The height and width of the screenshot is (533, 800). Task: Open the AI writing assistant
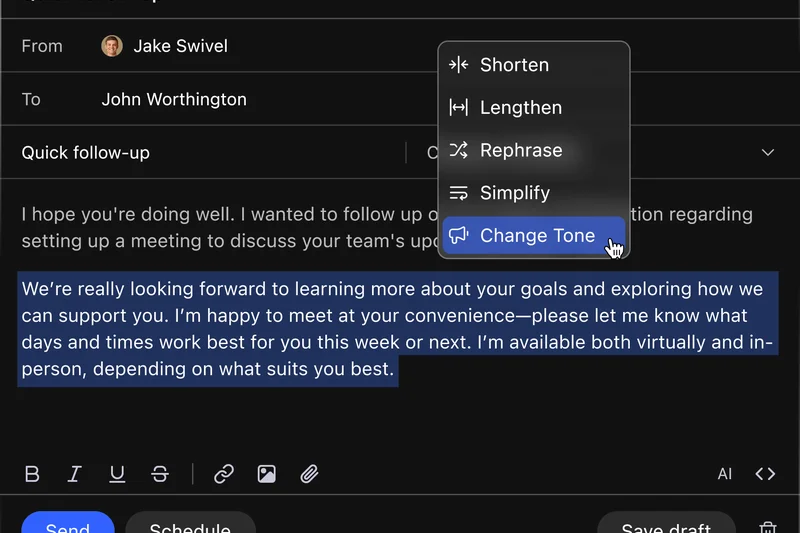click(x=725, y=474)
